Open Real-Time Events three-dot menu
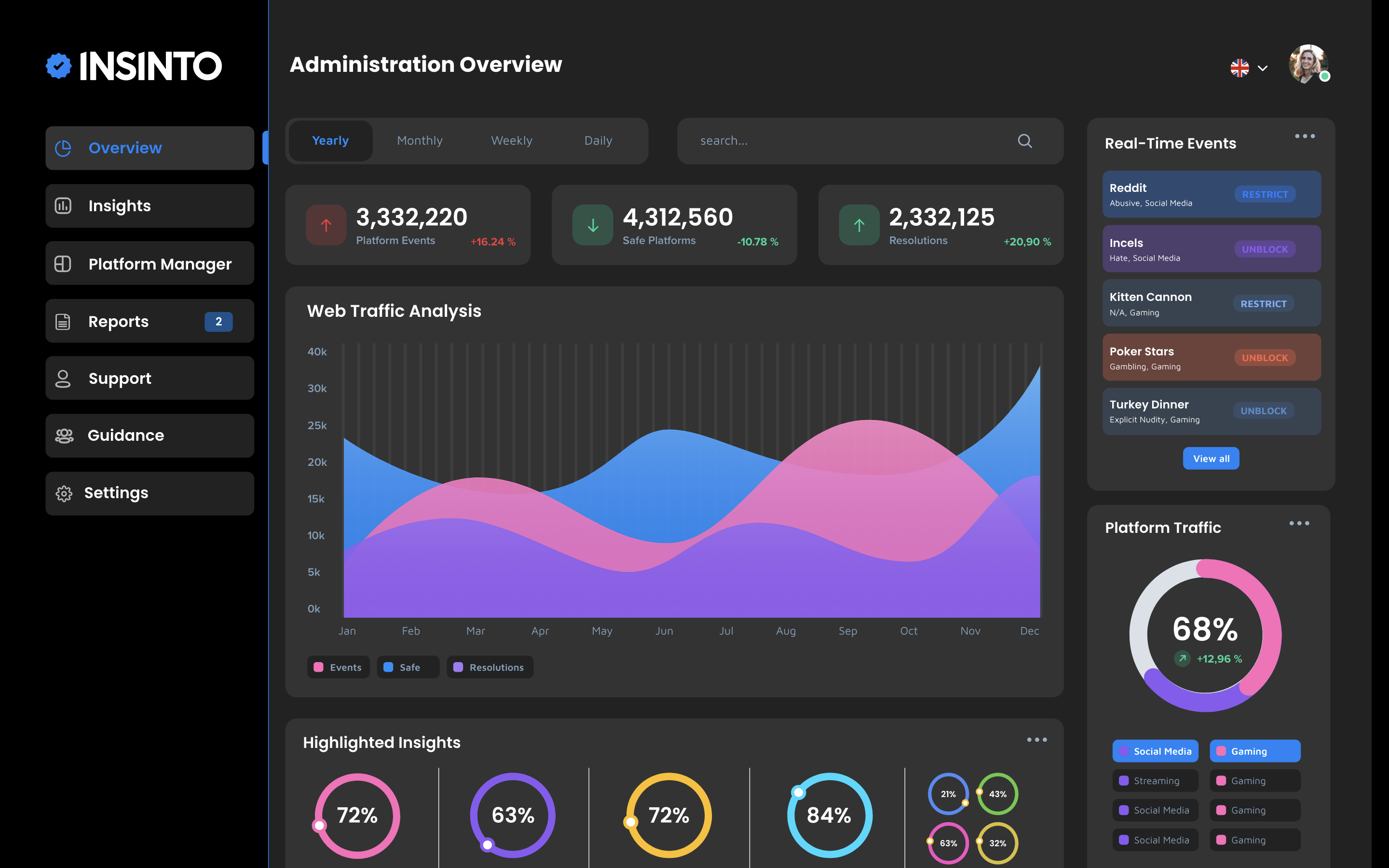The height and width of the screenshot is (868, 1389). click(1304, 136)
